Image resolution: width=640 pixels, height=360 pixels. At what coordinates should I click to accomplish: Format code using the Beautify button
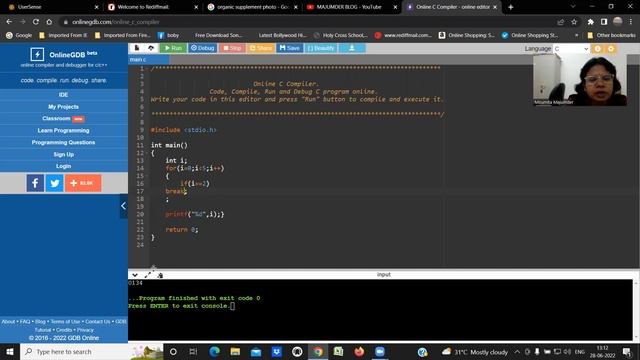coord(321,48)
